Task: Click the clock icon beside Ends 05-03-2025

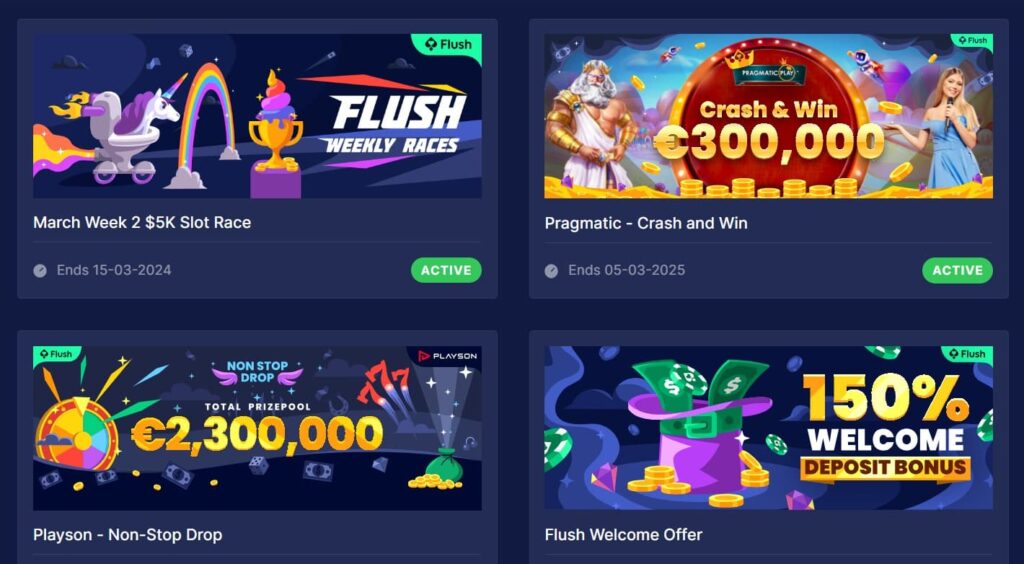Action: tap(551, 270)
